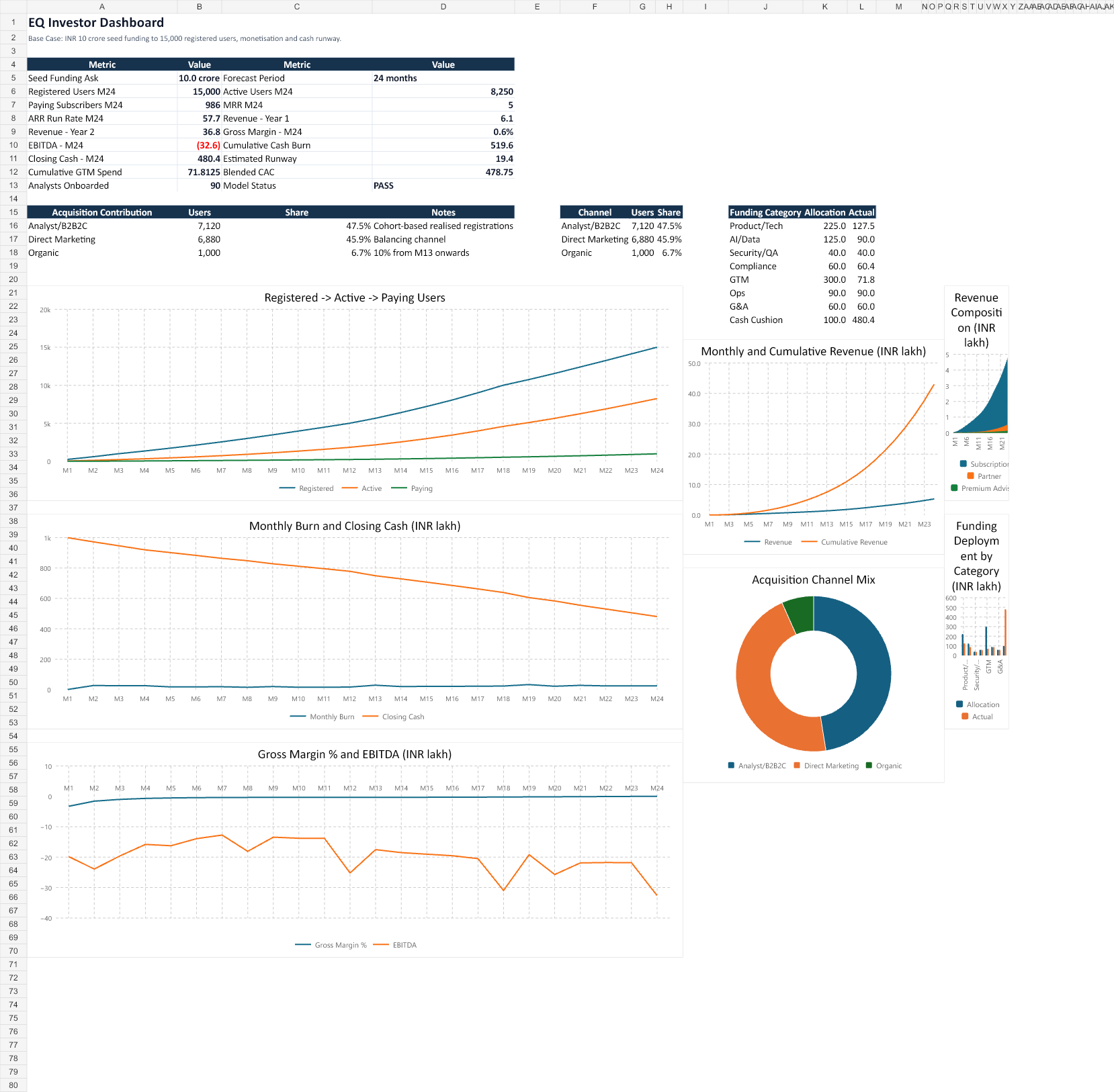Select the "Channel" header cell
Screen dimensions: 1114x1092
point(595,212)
